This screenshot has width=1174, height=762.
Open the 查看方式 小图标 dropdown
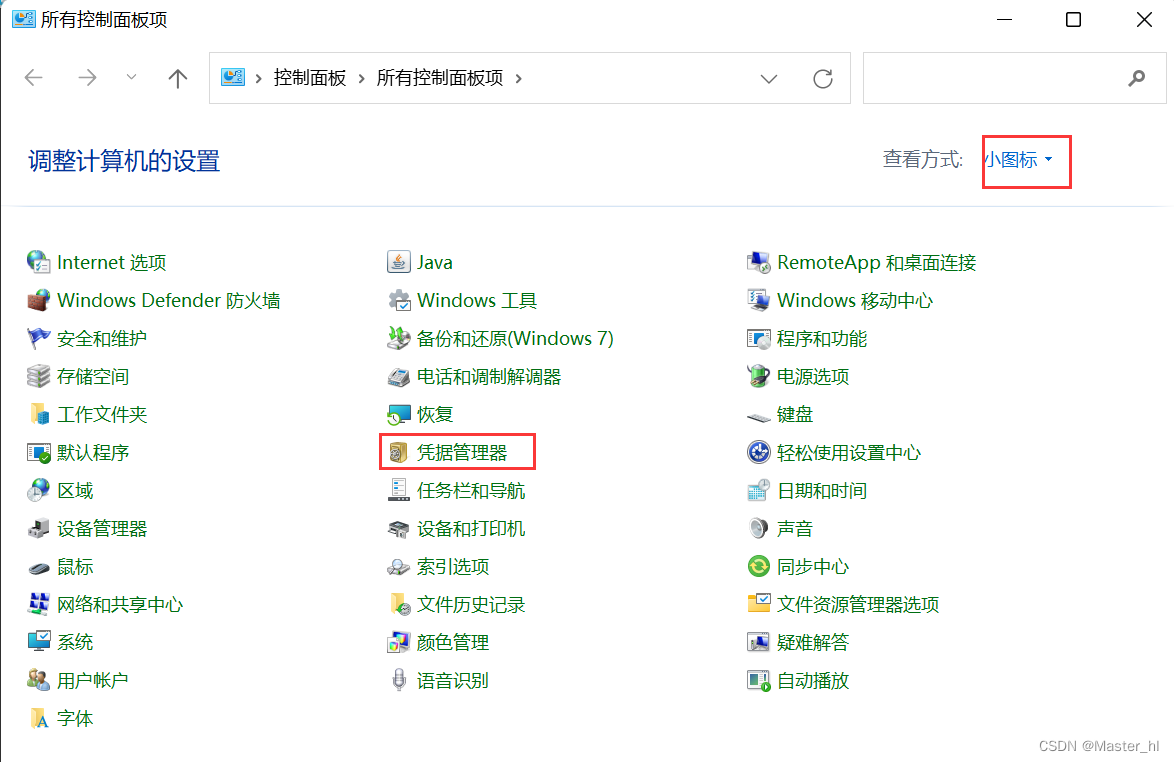coord(1018,159)
